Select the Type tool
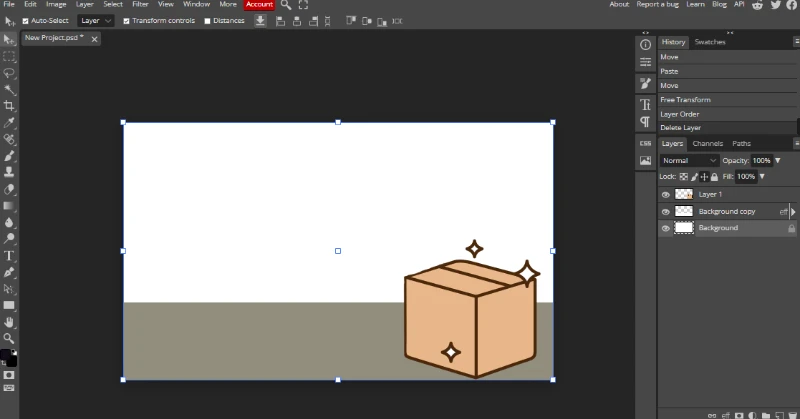The image size is (800, 419). click(9, 256)
